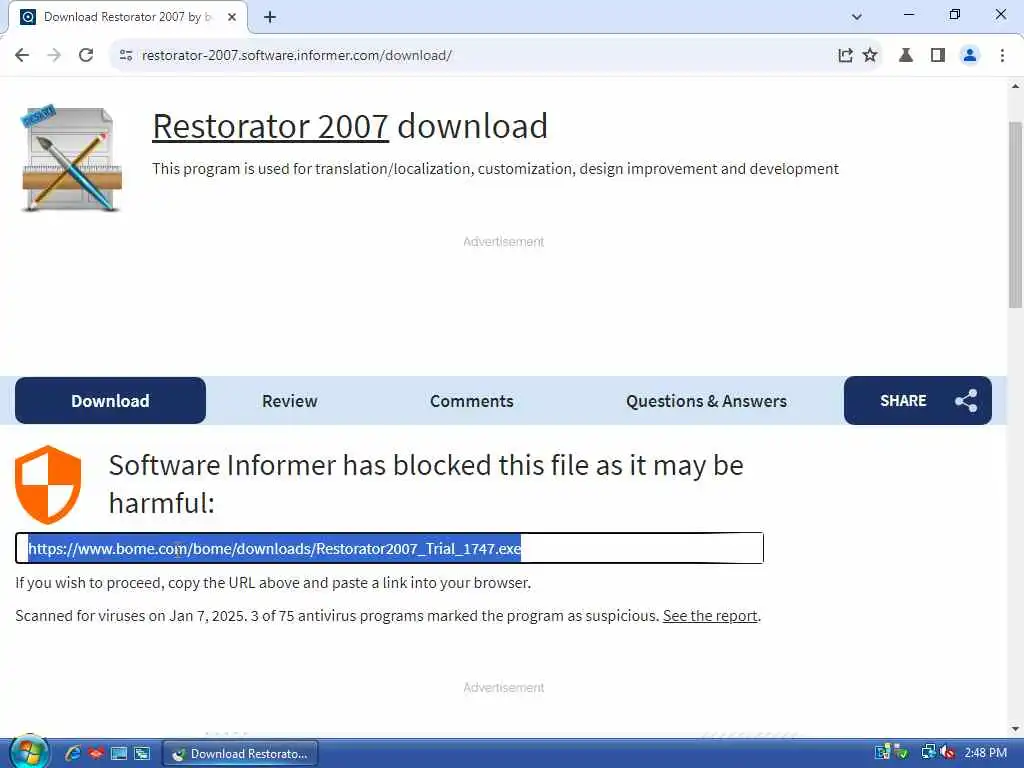The width and height of the screenshot is (1024, 768).
Task: Click the SHARE button
Action: tap(918, 400)
